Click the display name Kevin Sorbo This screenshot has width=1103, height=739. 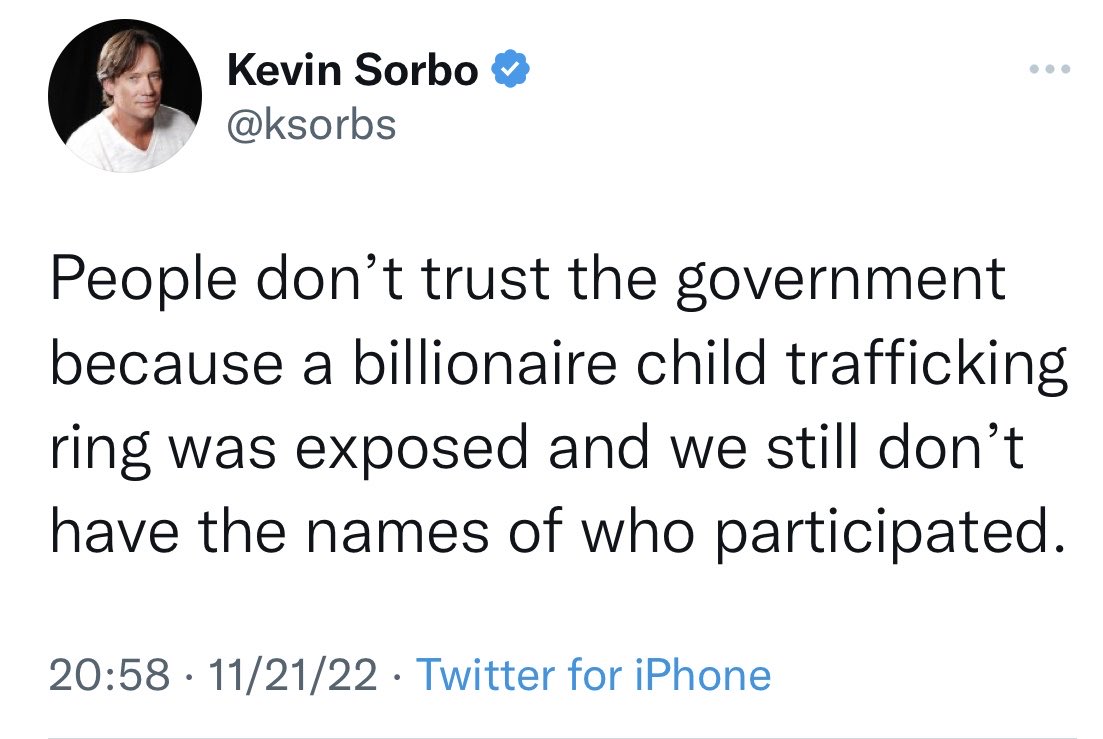point(353,71)
